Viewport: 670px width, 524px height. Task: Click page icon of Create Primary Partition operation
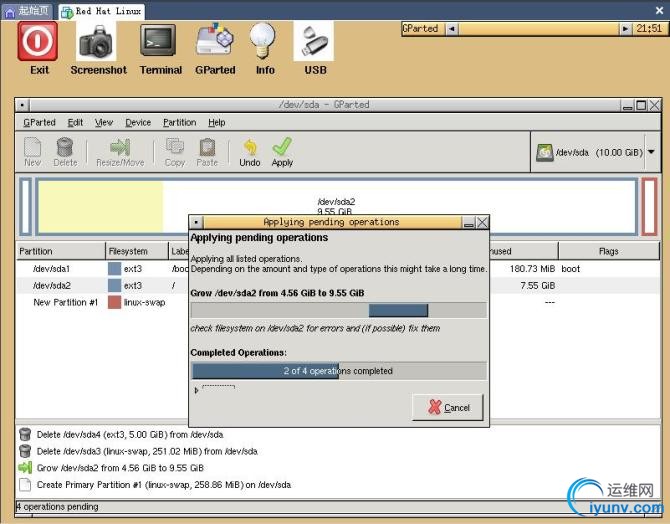(25, 485)
